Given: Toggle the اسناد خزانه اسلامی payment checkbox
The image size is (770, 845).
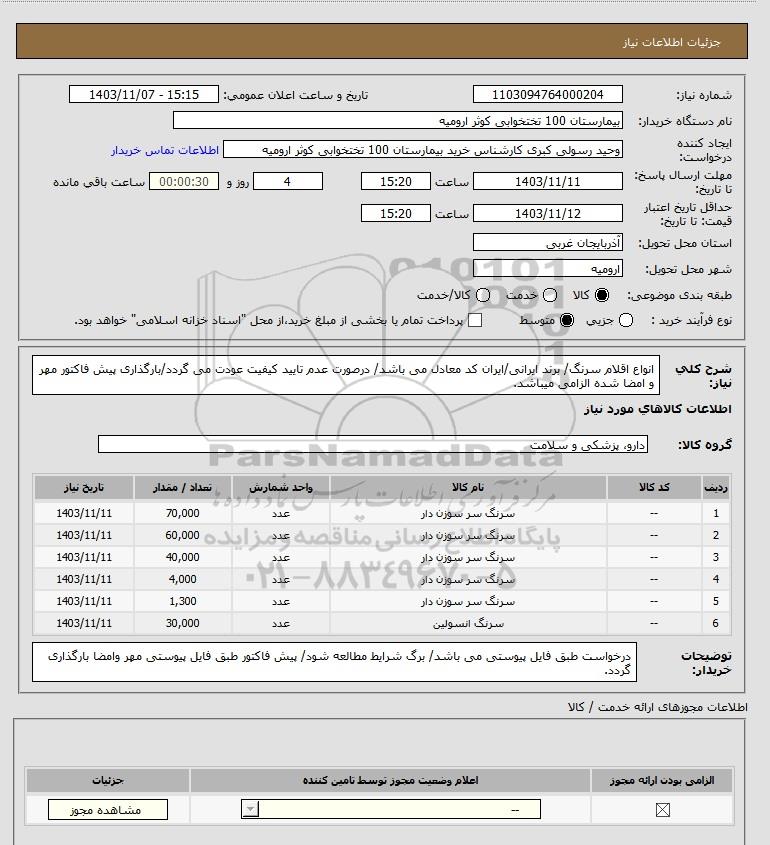Looking at the screenshot, I should [475, 321].
